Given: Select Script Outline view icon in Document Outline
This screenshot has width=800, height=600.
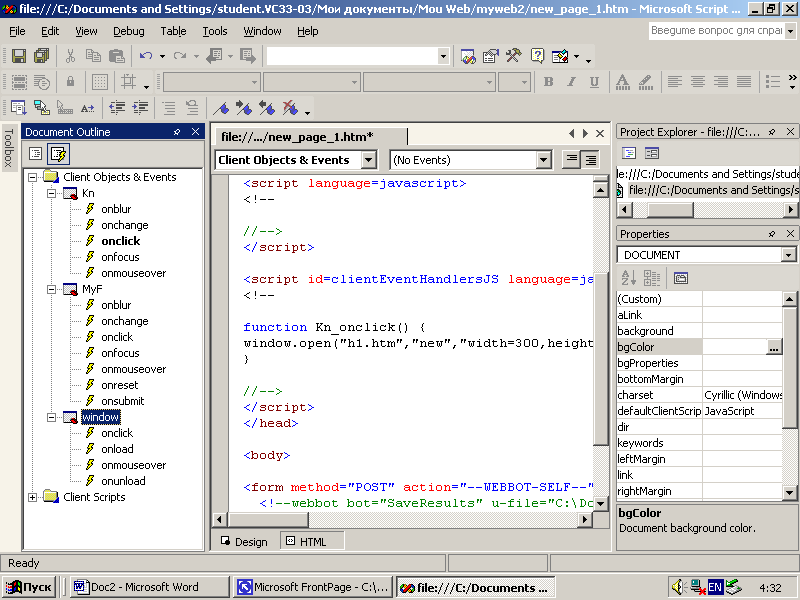Looking at the screenshot, I should 59,154.
